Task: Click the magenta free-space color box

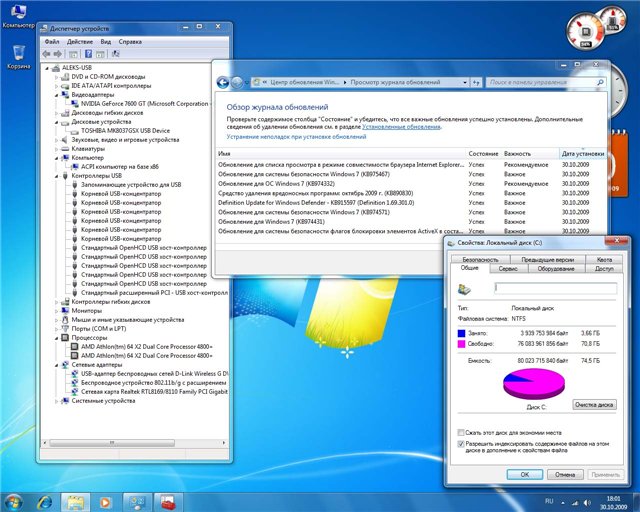Action: [x=462, y=344]
